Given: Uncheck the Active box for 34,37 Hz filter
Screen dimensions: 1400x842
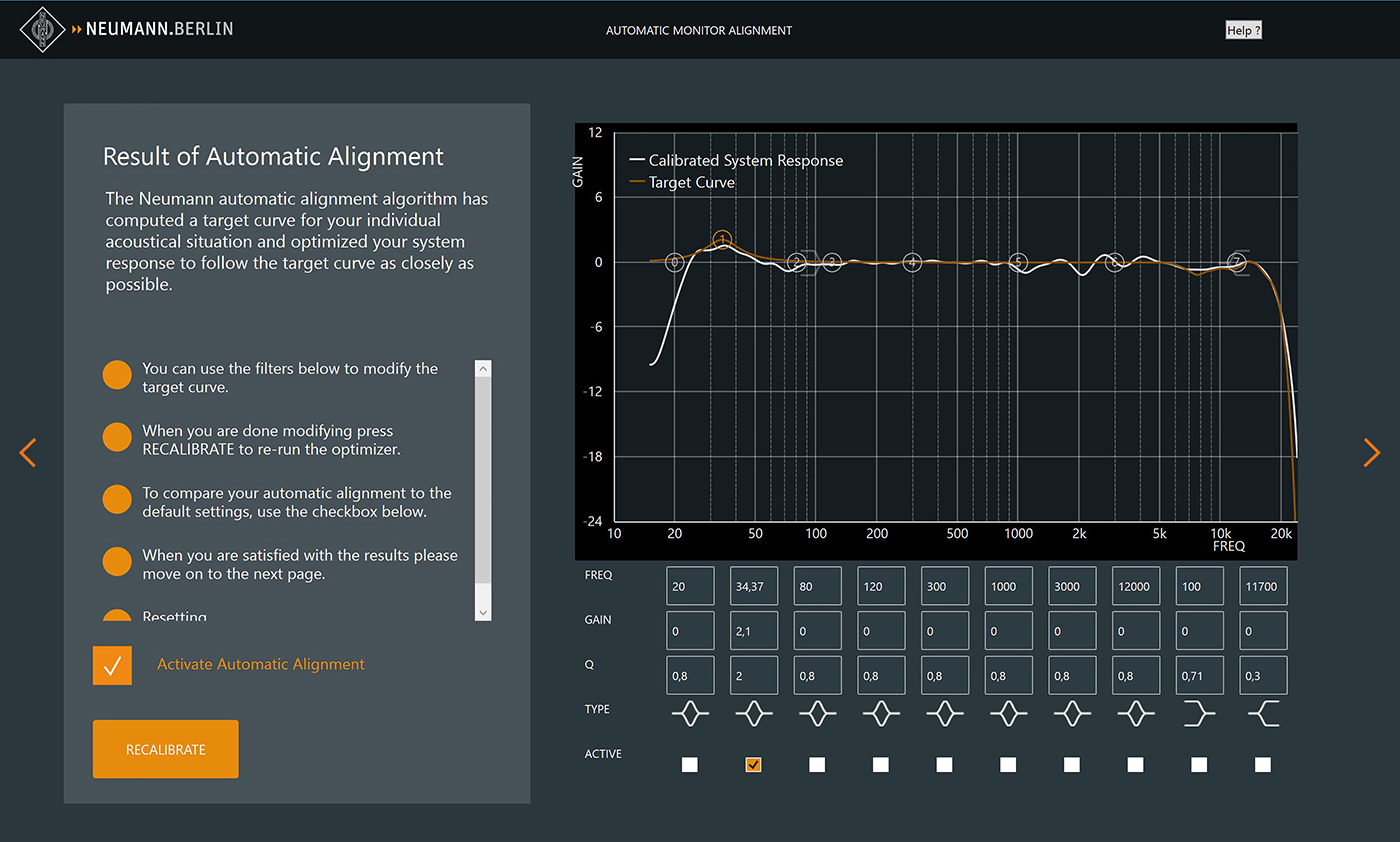Looking at the screenshot, I should pos(754,765).
